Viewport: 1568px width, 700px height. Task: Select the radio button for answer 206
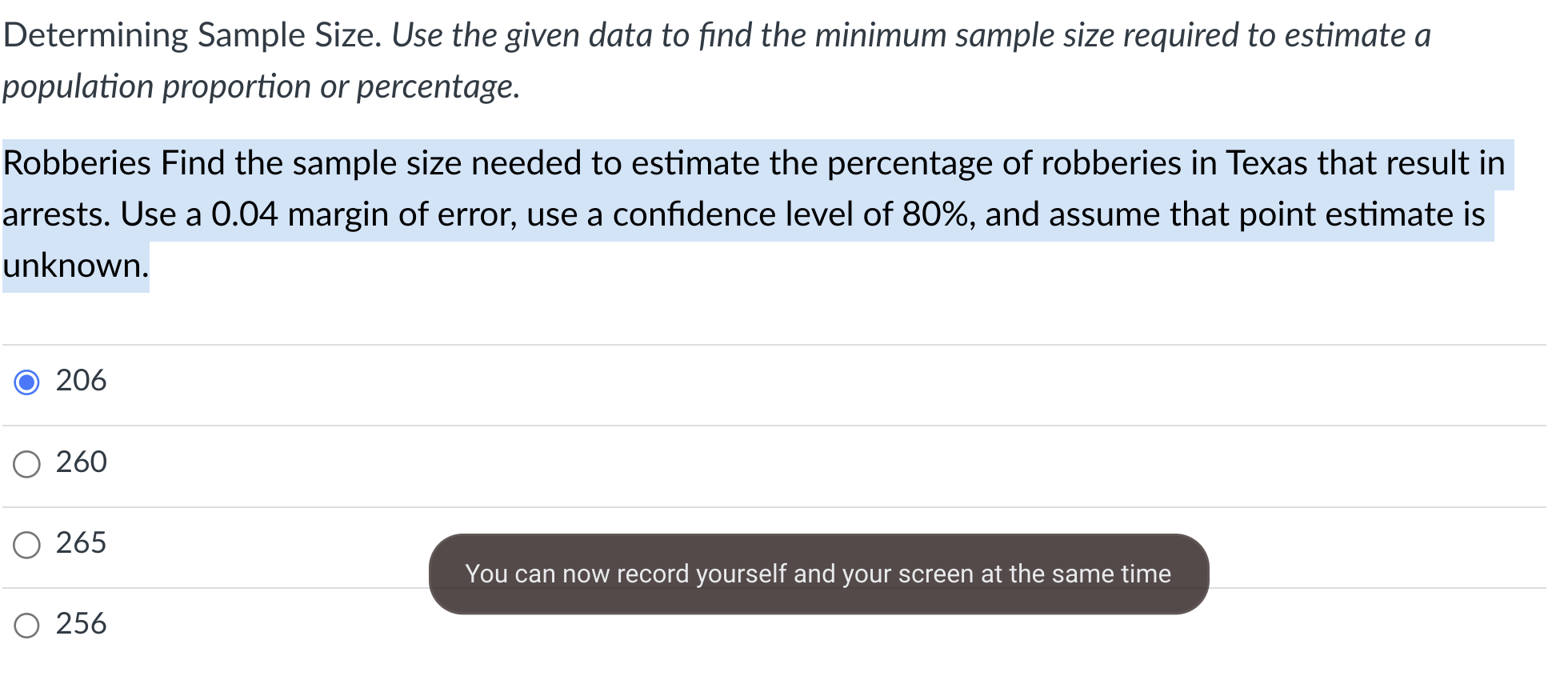pyautogui.click(x=26, y=383)
